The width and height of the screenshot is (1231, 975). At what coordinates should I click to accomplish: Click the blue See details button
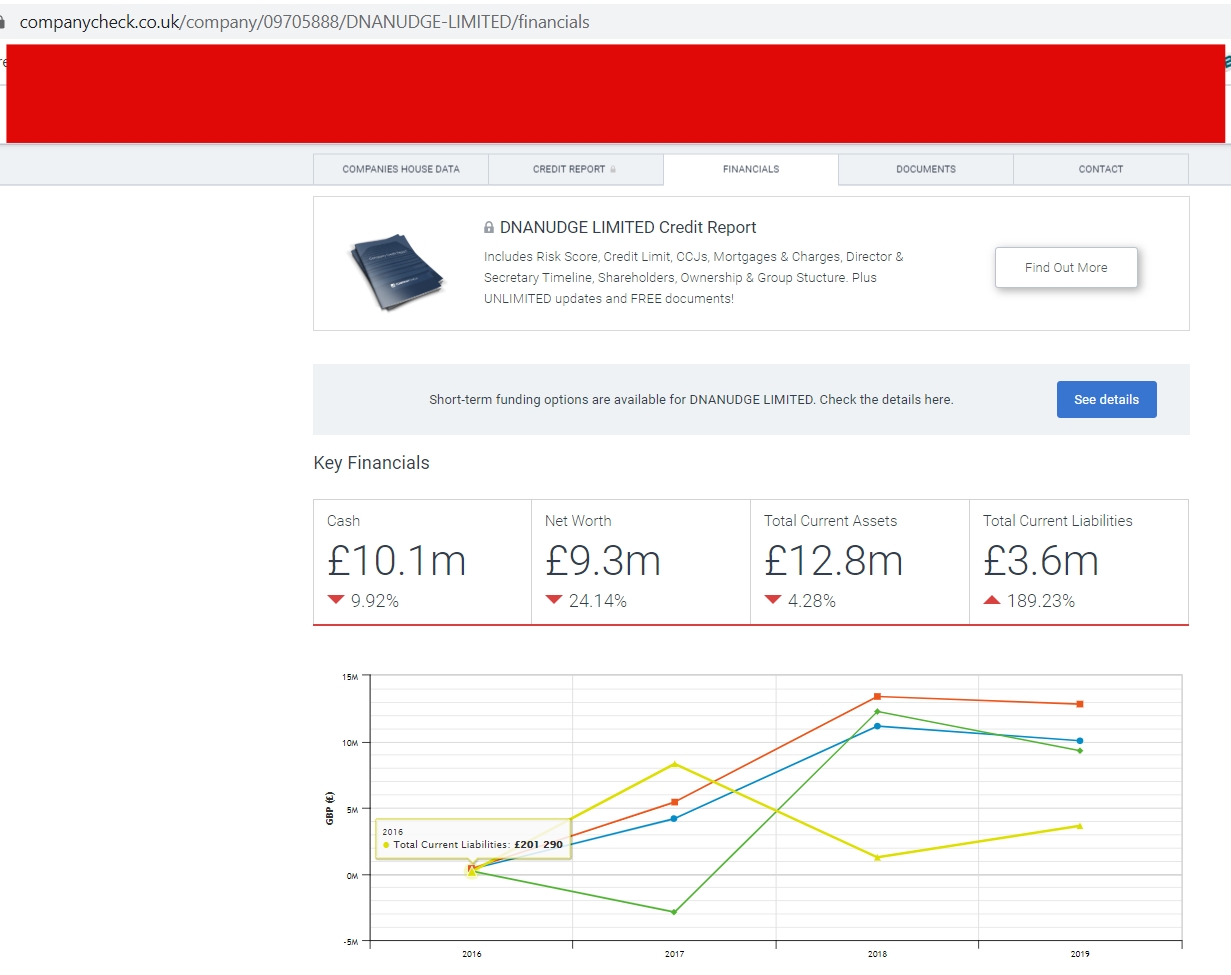pos(1106,399)
